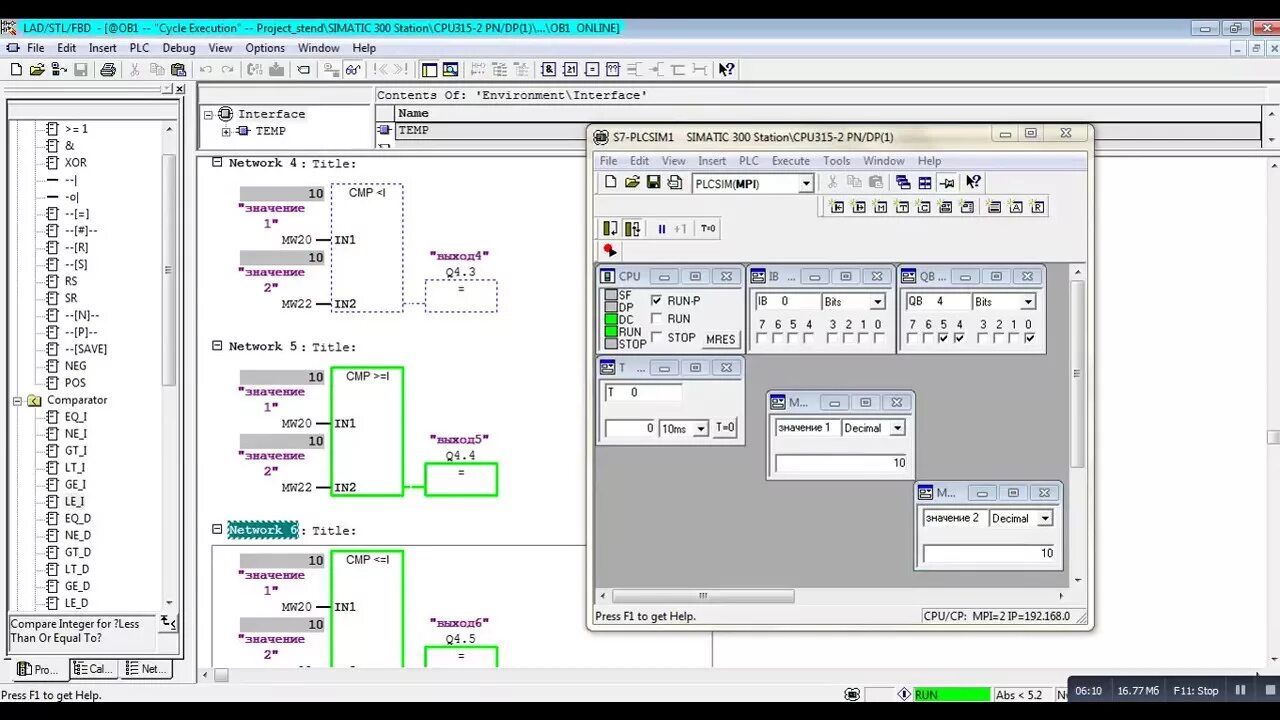The width and height of the screenshot is (1280, 720).
Task: Select Single Scan mode icon
Action: click(610, 228)
